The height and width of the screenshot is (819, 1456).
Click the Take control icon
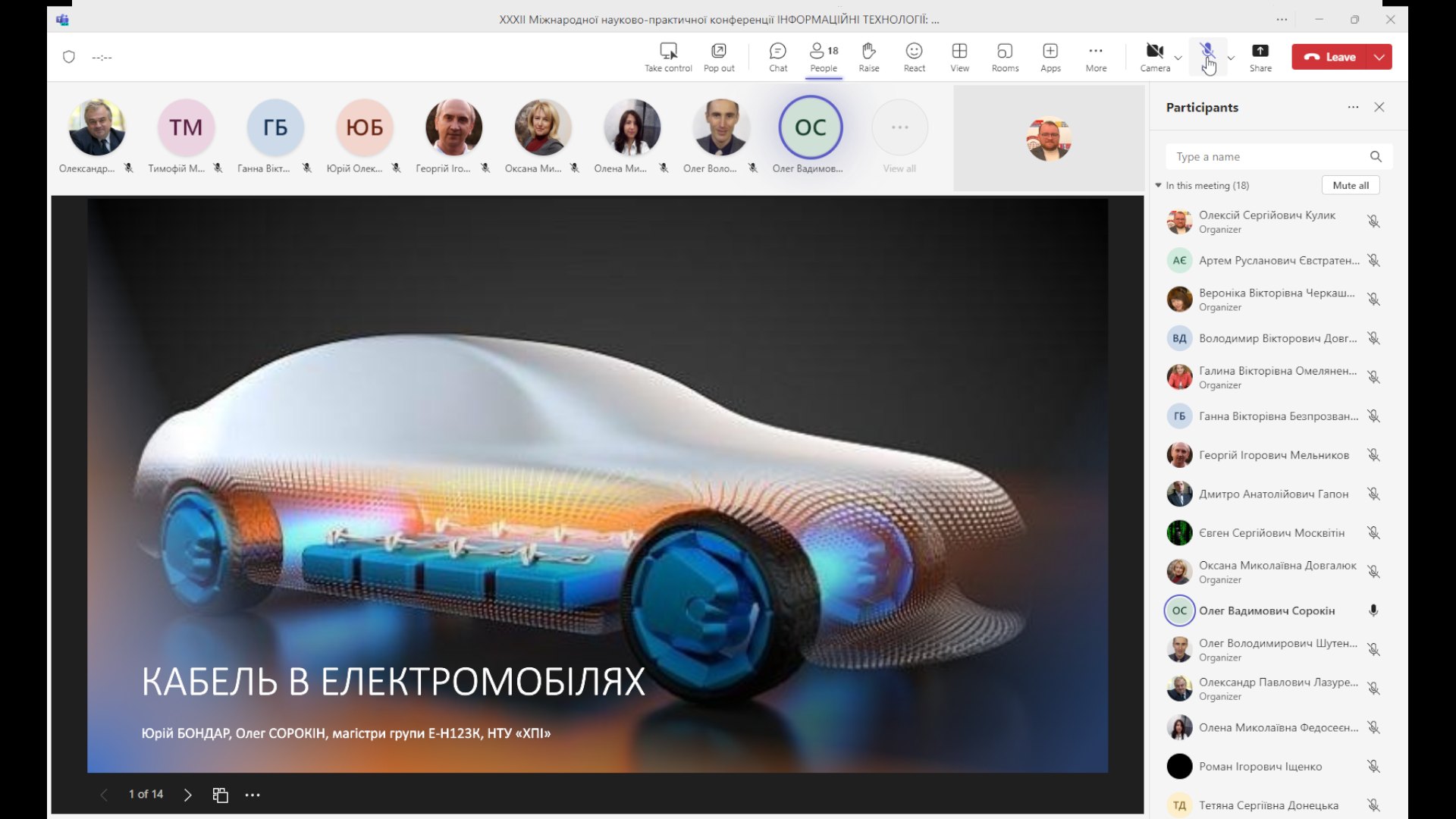click(668, 52)
